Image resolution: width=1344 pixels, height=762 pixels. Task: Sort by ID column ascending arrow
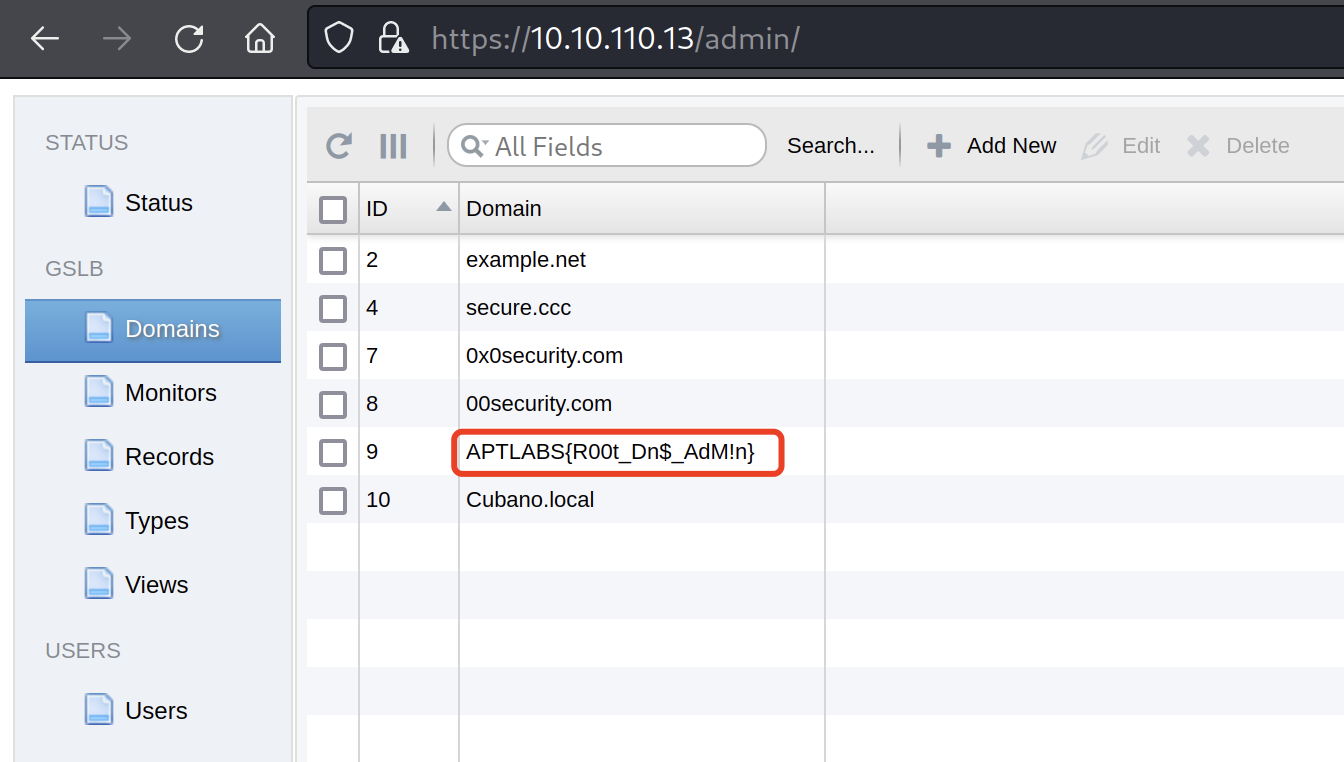pos(443,208)
